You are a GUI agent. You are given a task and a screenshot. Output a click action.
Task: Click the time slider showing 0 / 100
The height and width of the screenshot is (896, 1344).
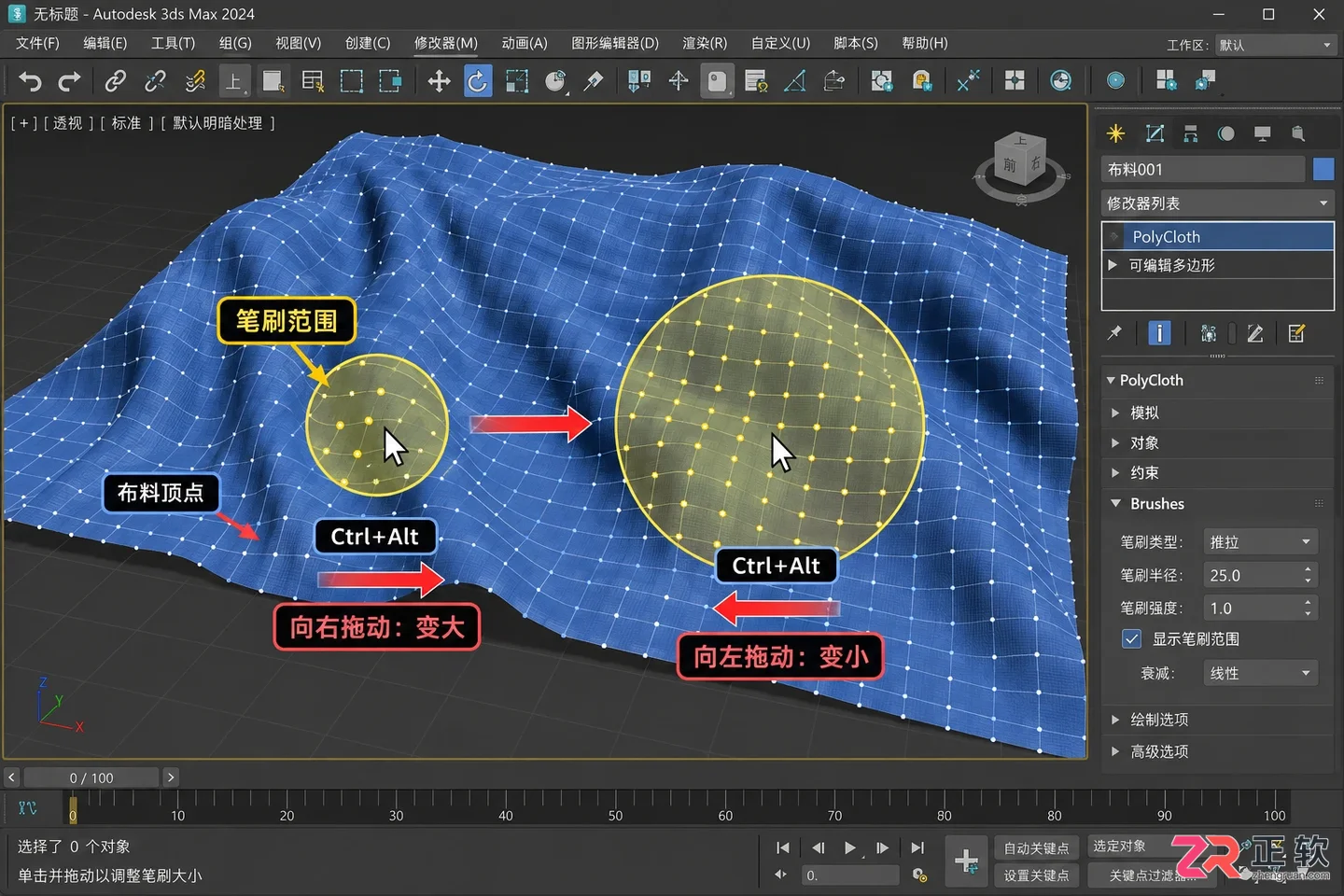[91, 777]
